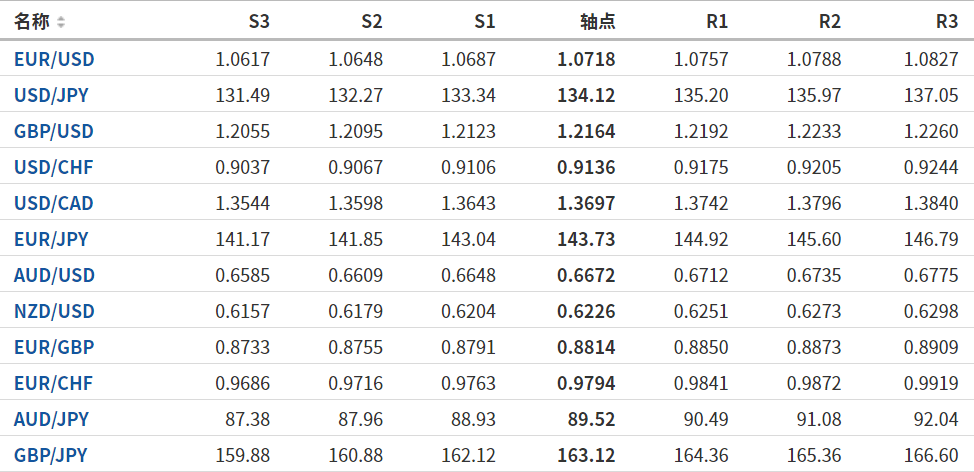Open the AUD/JPY currency pair link
Screen dimensions: 974x472
pos(51,419)
